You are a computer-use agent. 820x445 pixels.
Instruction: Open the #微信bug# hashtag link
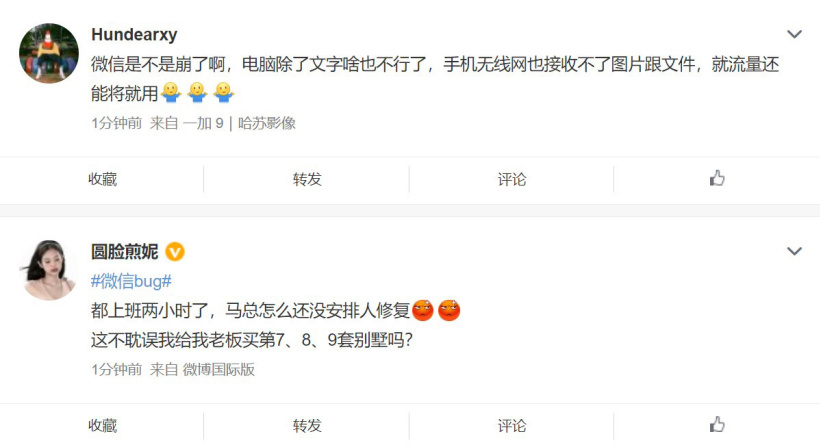(x=131, y=281)
